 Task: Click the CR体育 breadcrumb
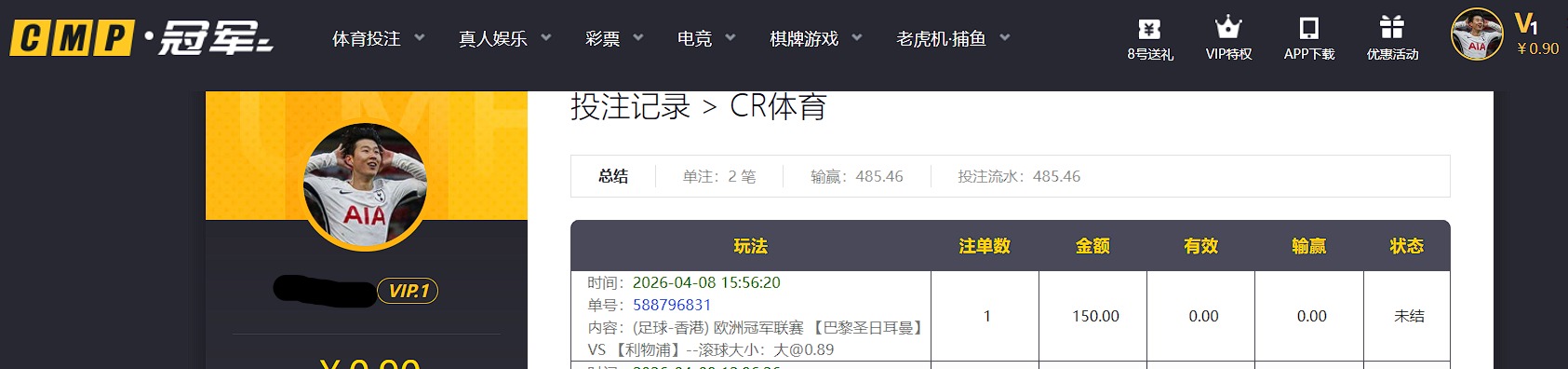pyautogui.click(x=778, y=106)
